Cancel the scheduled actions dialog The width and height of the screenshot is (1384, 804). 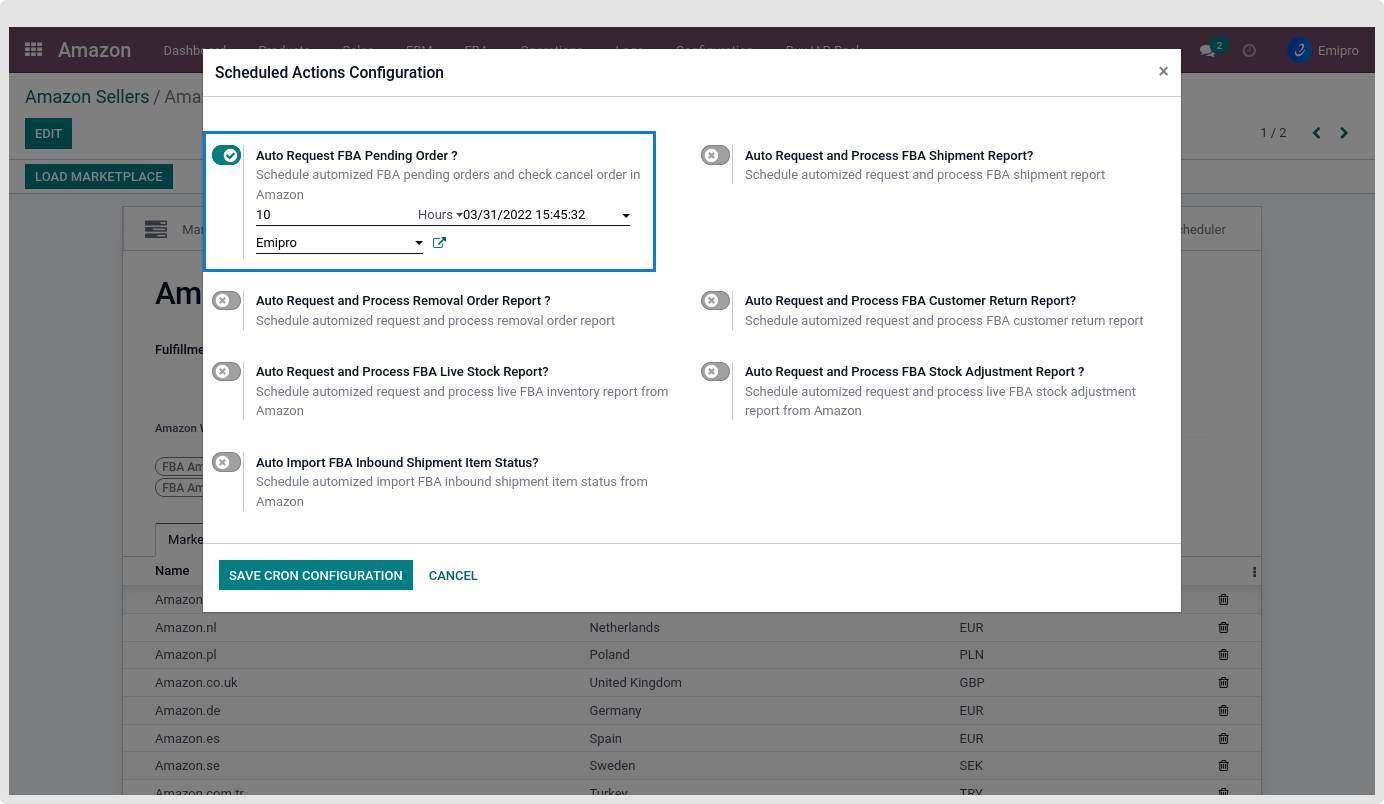453,575
